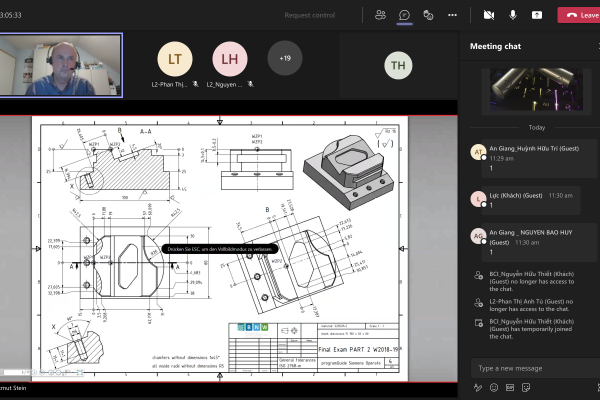This screenshot has height=400, width=600.
Task: Select the LH participant avatar
Action: (x=230, y=59)
